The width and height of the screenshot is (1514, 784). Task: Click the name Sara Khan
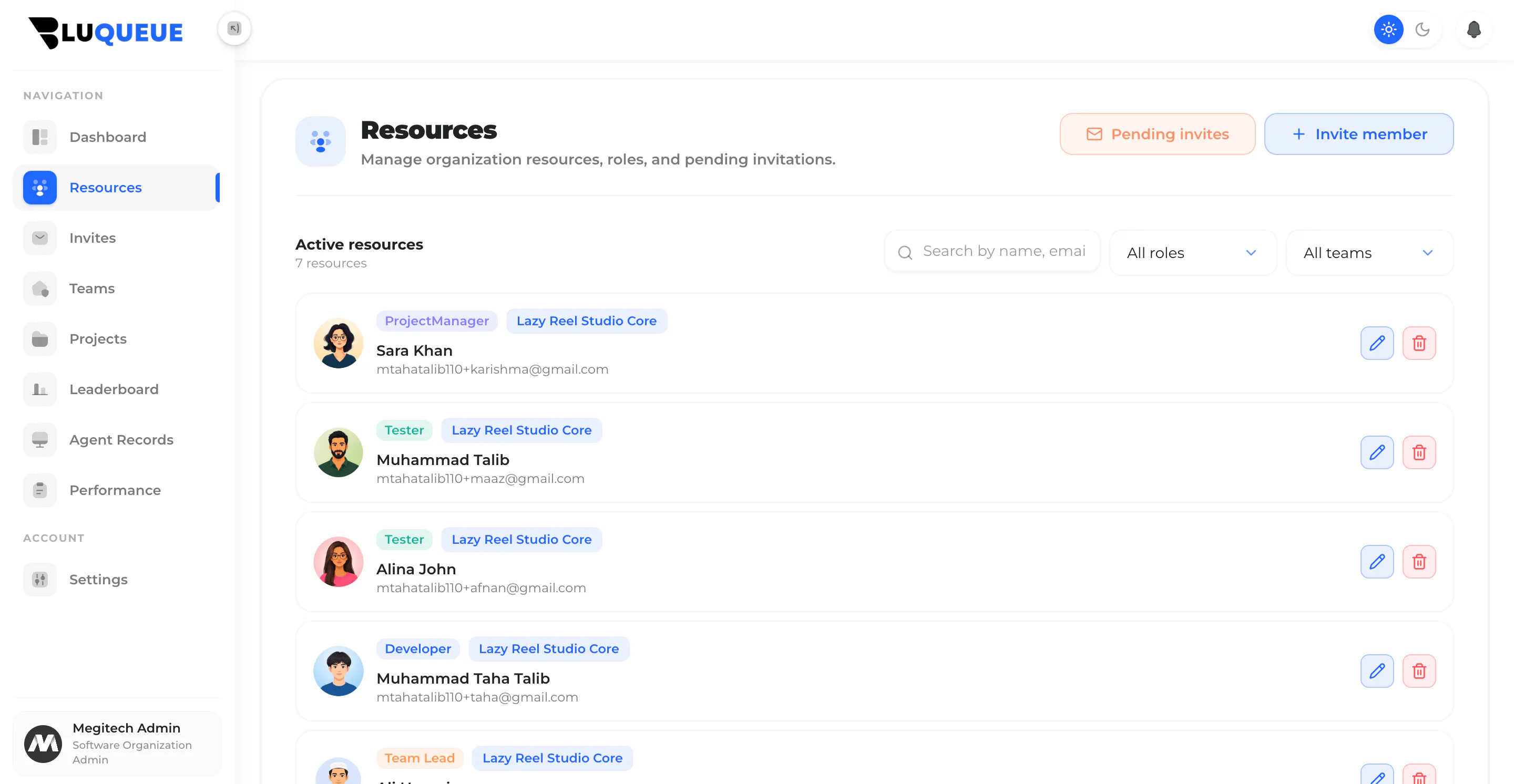(x=414, y=350)
